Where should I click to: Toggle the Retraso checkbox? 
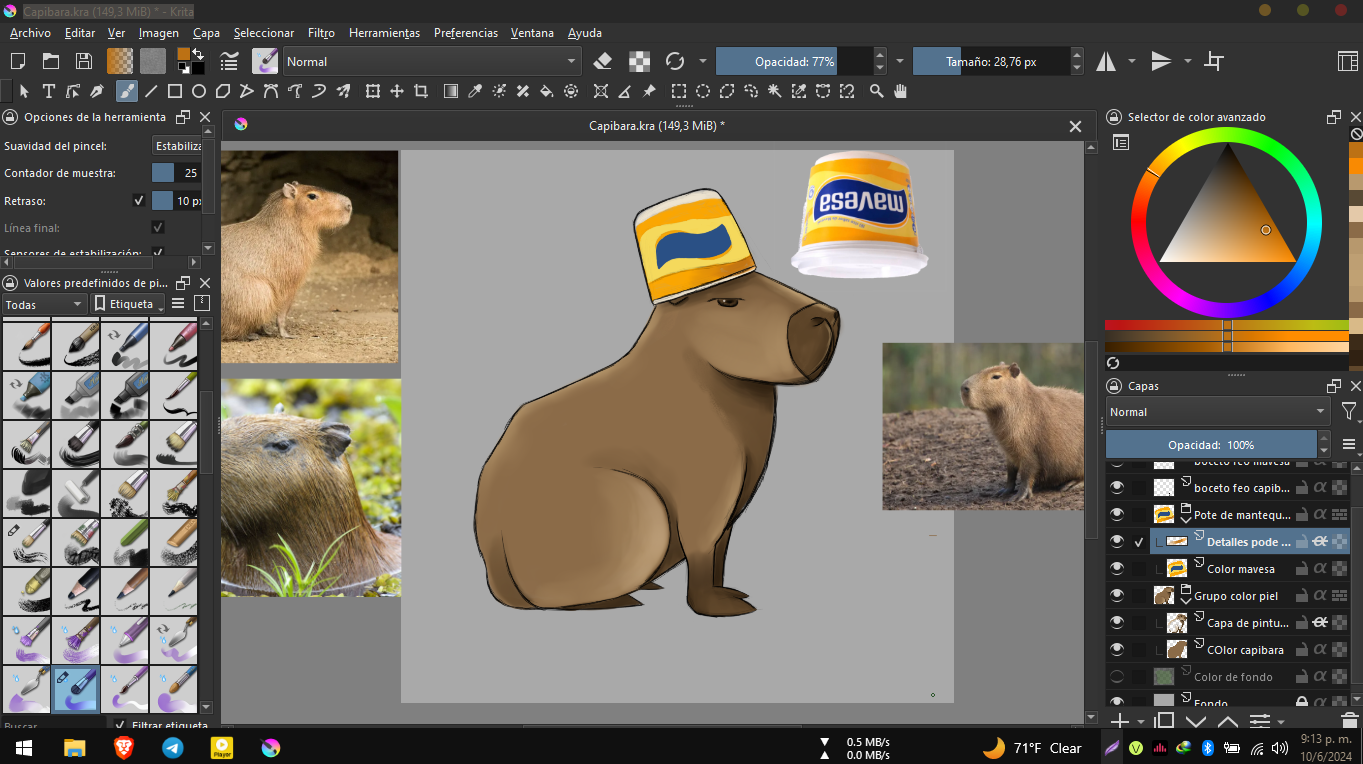coord(139,200)
